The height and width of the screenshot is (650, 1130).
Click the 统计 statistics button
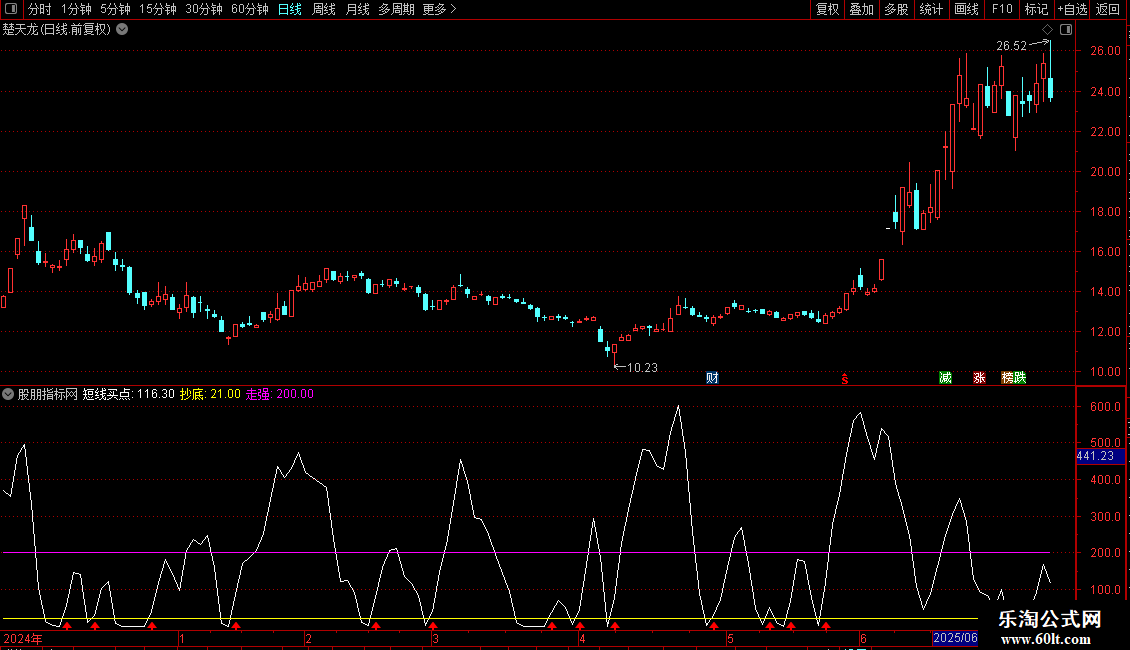coord(931,9)
